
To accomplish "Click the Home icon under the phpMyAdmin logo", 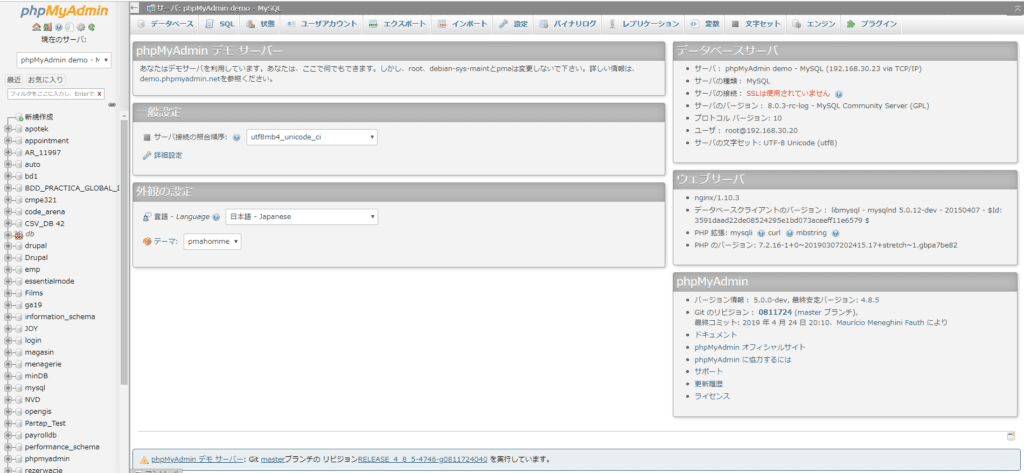I will tap(37, 27).
